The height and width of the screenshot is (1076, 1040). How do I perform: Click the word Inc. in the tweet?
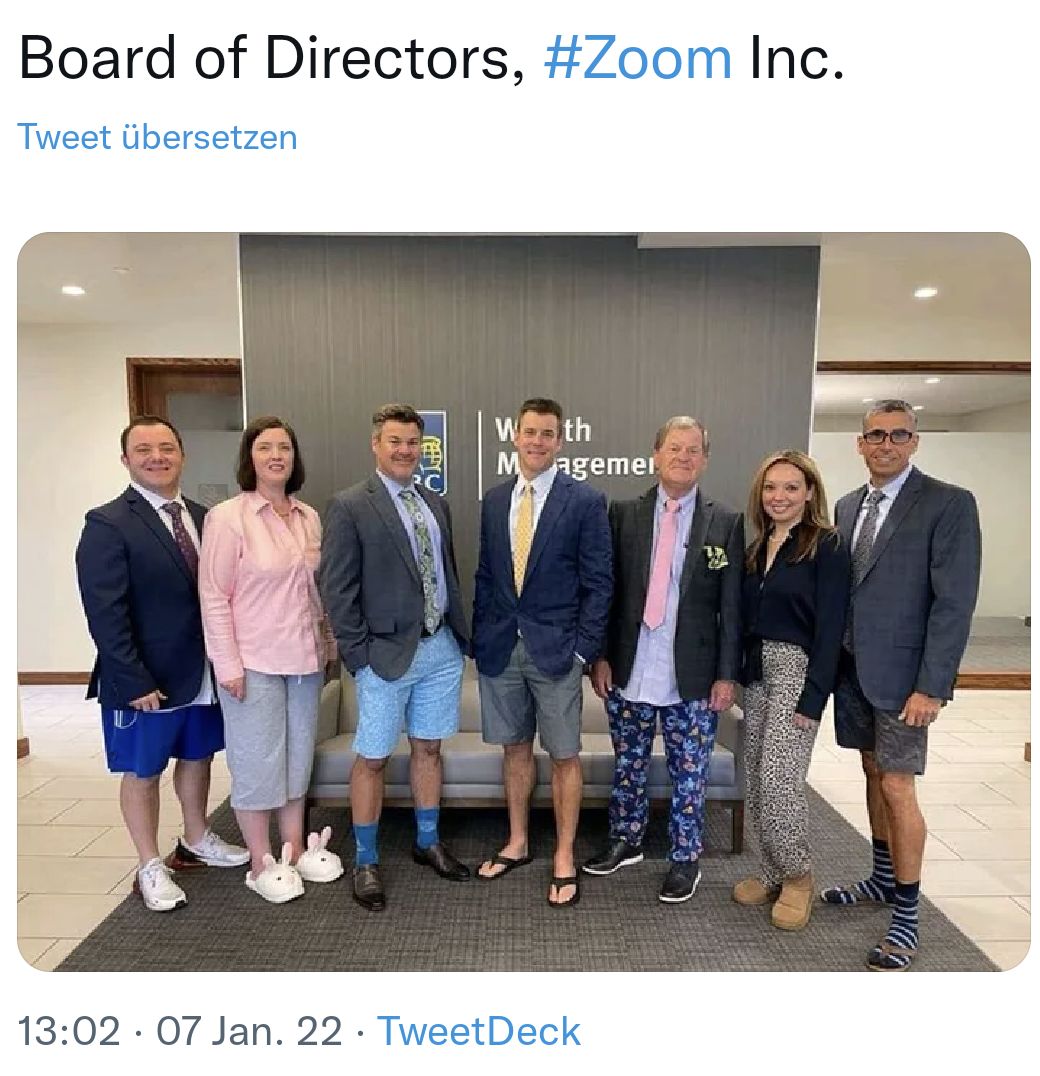(x=797, y=58)
